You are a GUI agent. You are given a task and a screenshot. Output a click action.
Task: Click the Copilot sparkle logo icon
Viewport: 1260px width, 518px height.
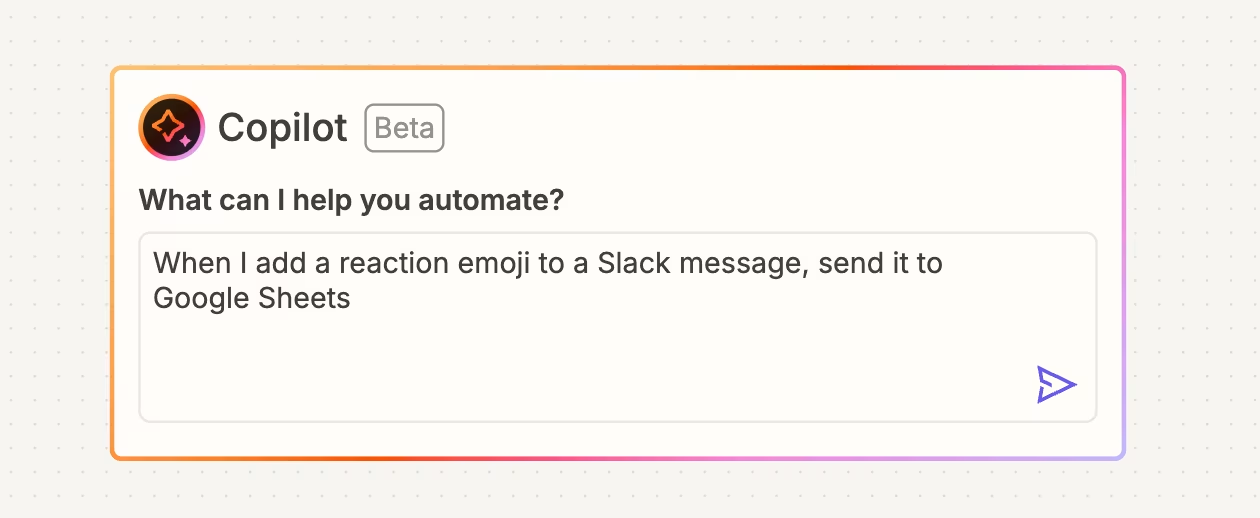point(172,127)
